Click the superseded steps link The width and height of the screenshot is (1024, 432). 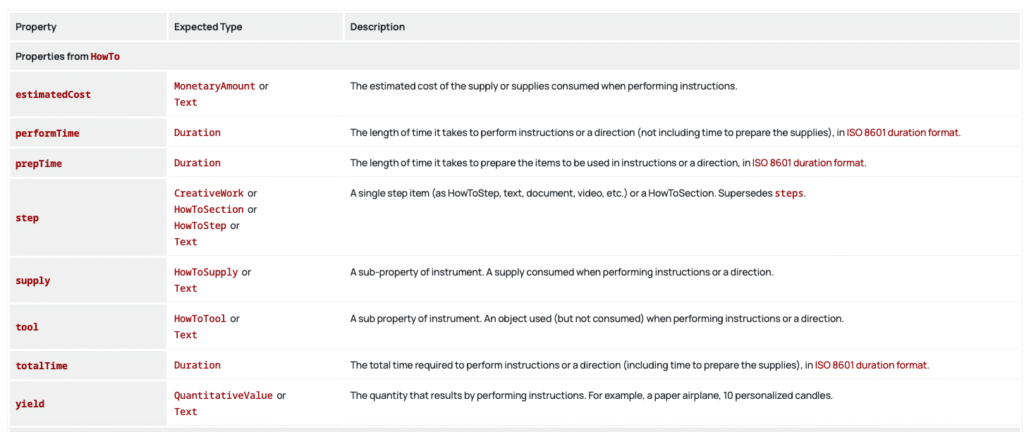(787, 193)
